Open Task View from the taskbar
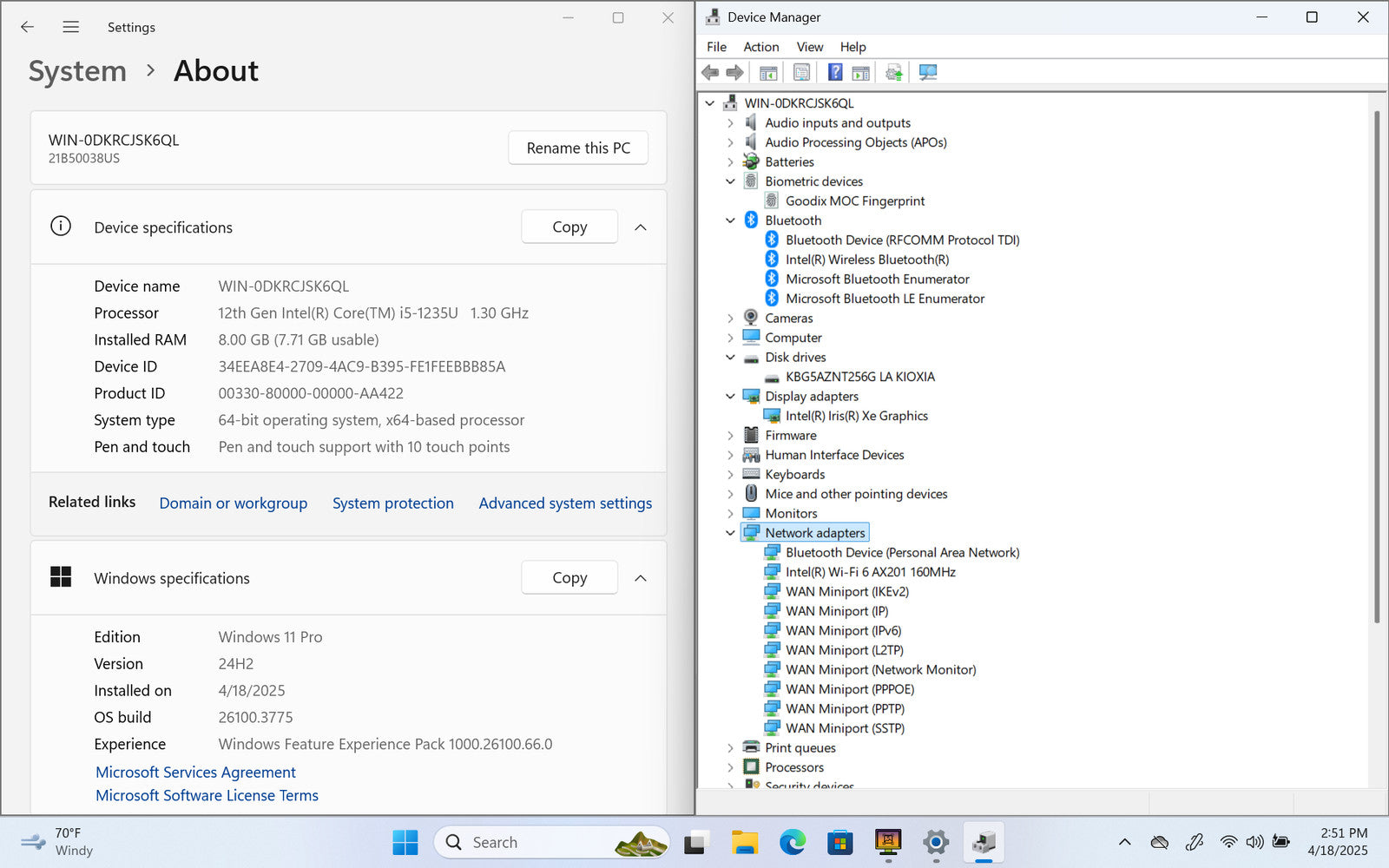Image resolution: width=1389 pixels, height=868 pixels. 696,842
